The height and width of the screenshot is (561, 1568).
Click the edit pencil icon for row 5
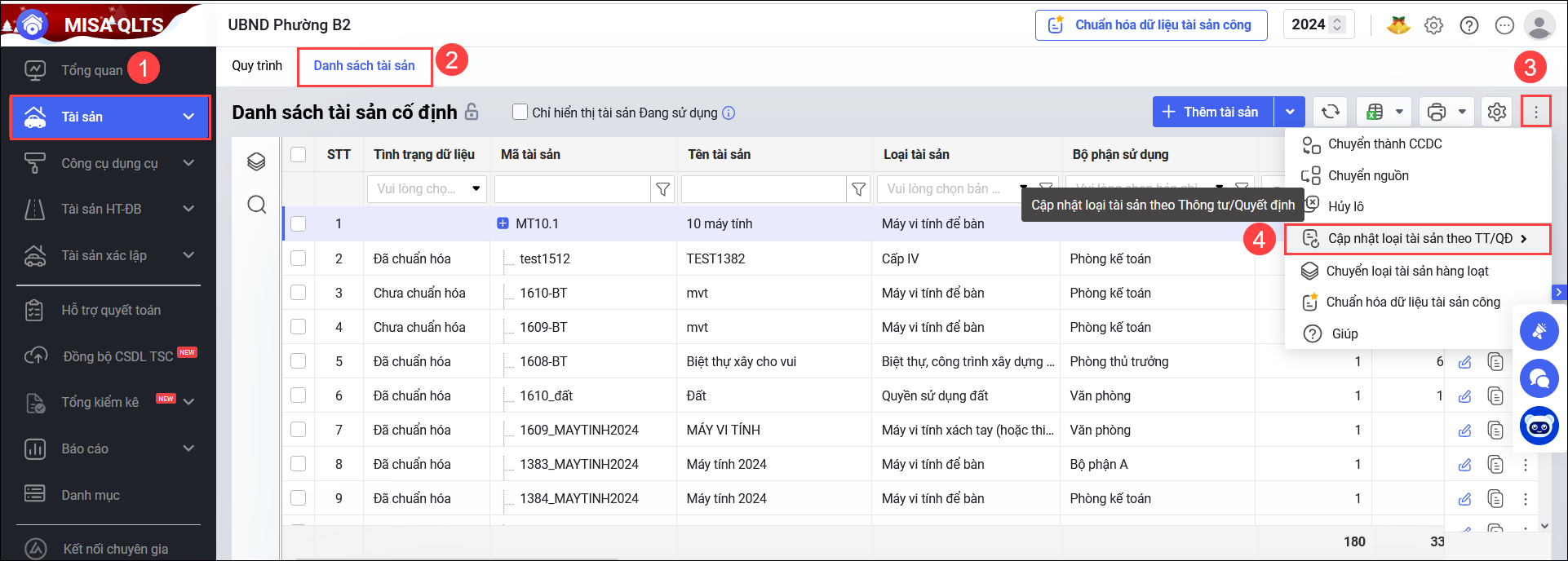1464,362
